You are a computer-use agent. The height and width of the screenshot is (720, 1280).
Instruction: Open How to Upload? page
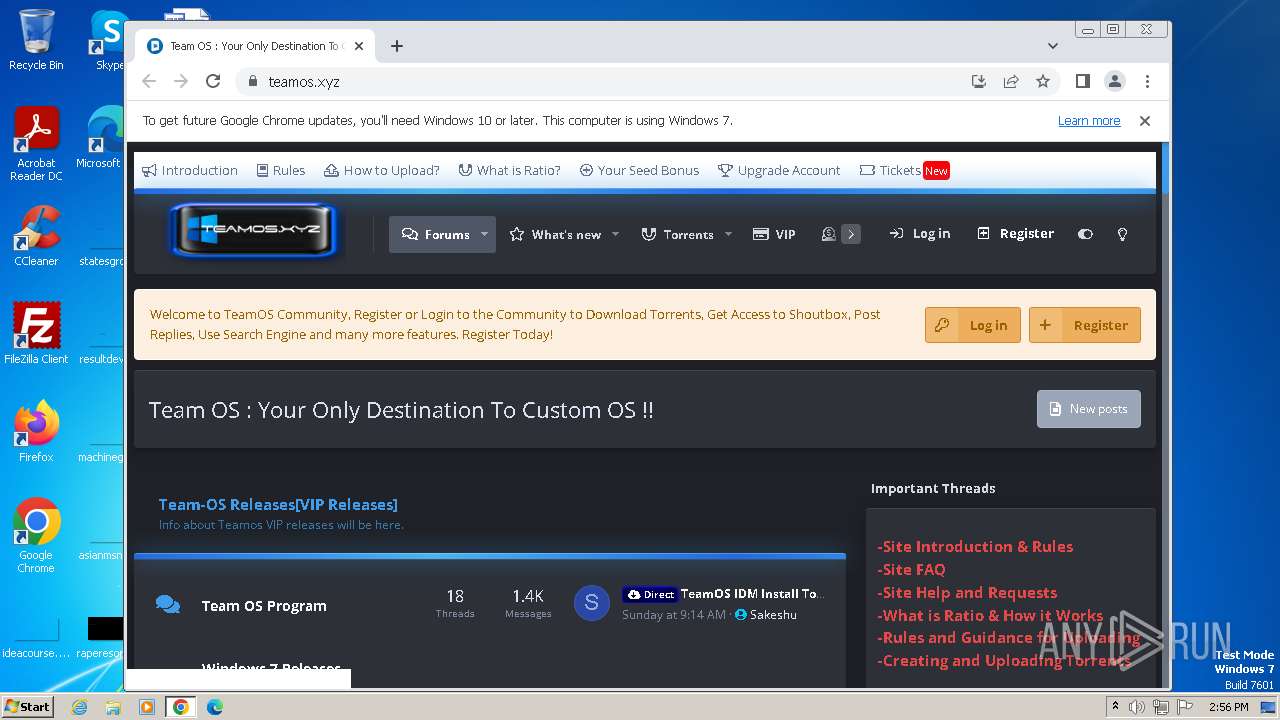pyautogui.click(x=382, y=170)
